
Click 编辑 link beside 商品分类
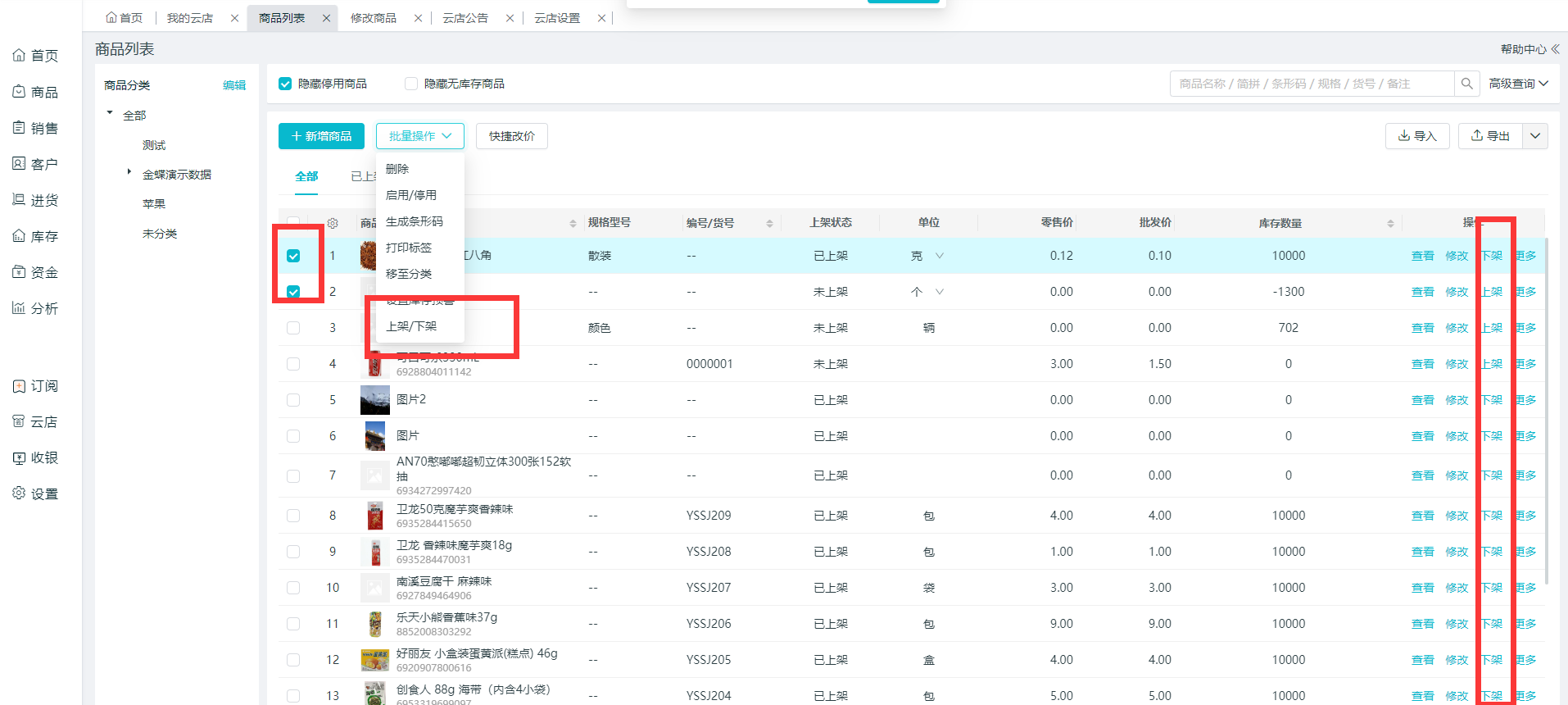[x=234, y=85]
